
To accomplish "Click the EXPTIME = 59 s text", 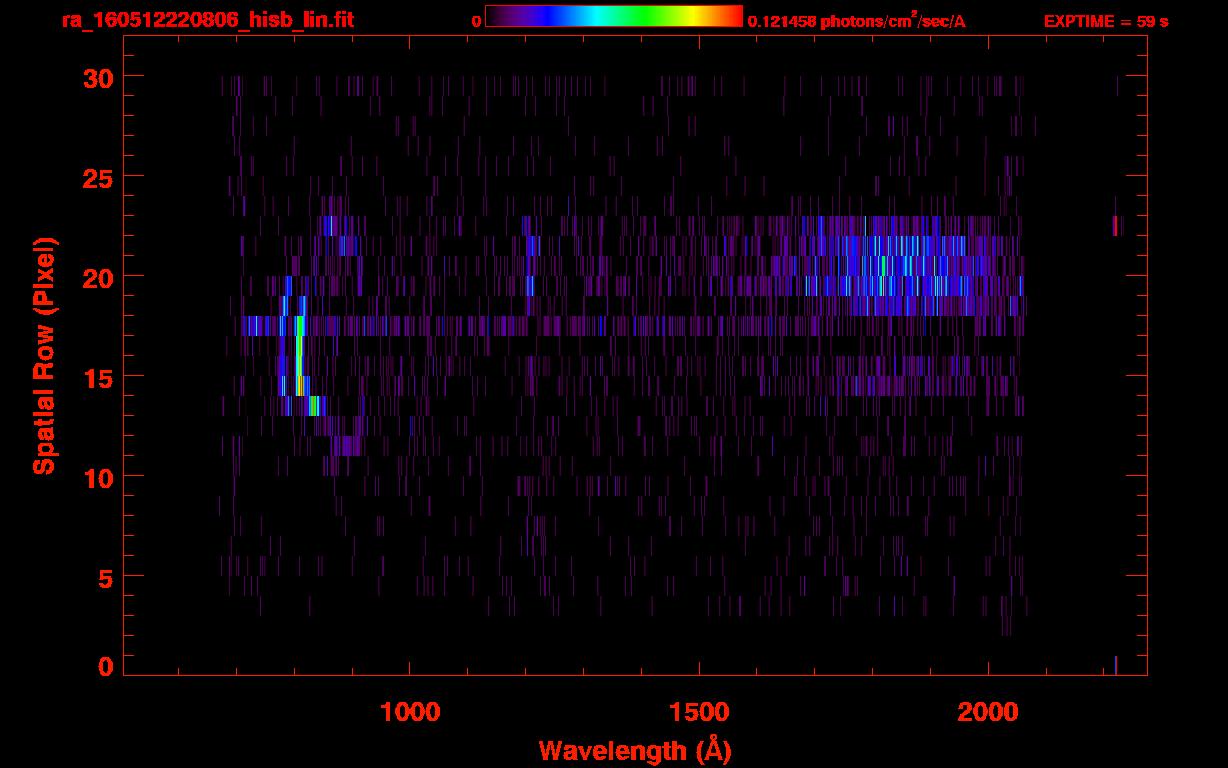I will pos(1106,20).
